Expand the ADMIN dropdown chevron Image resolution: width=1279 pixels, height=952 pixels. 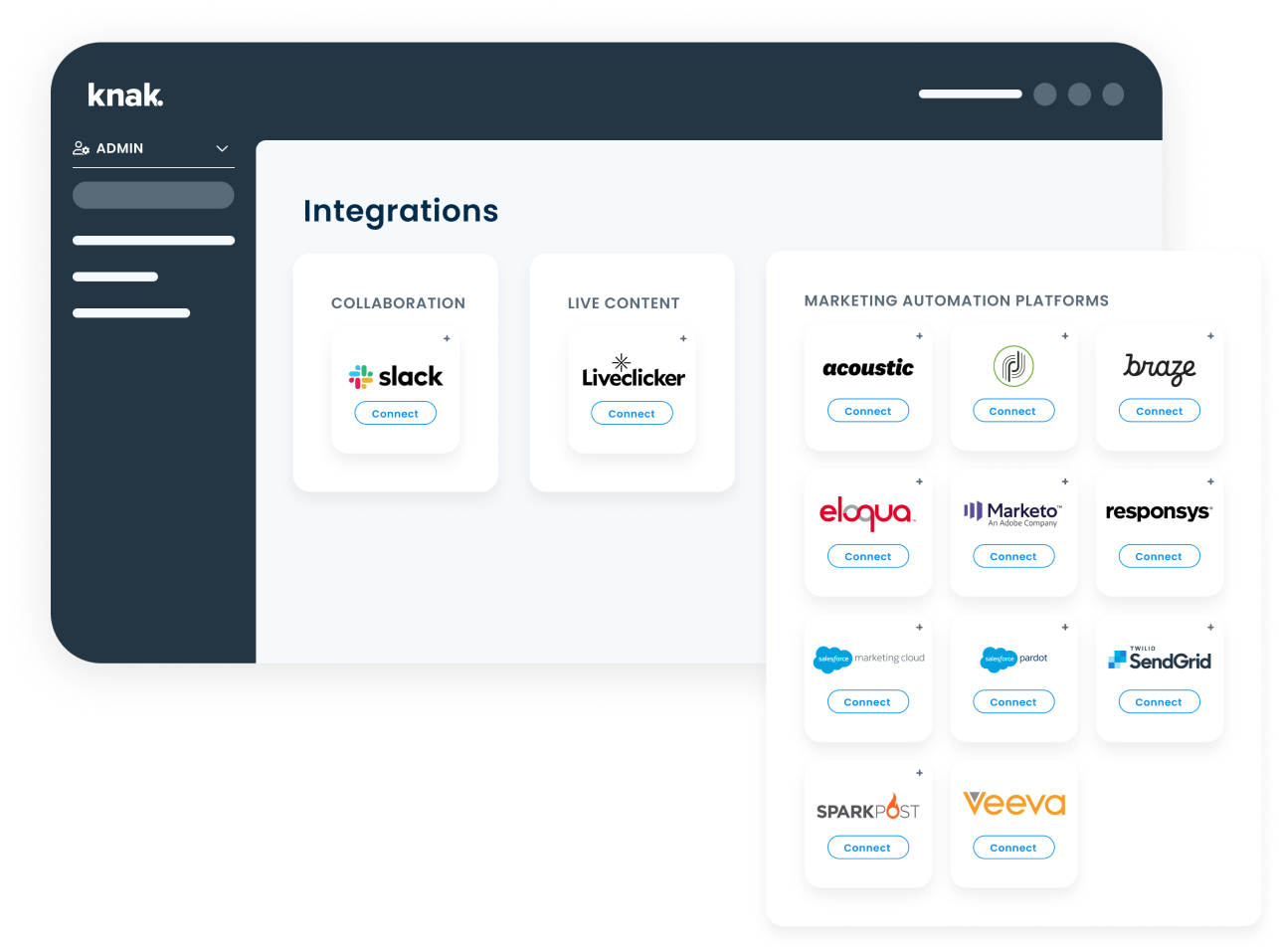222,148
